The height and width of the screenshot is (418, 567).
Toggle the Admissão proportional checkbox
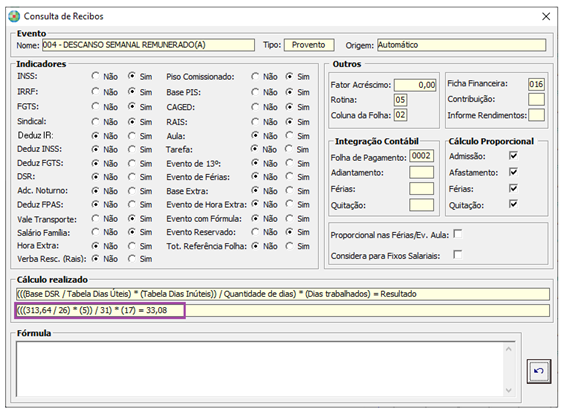[x=513, y=156]
